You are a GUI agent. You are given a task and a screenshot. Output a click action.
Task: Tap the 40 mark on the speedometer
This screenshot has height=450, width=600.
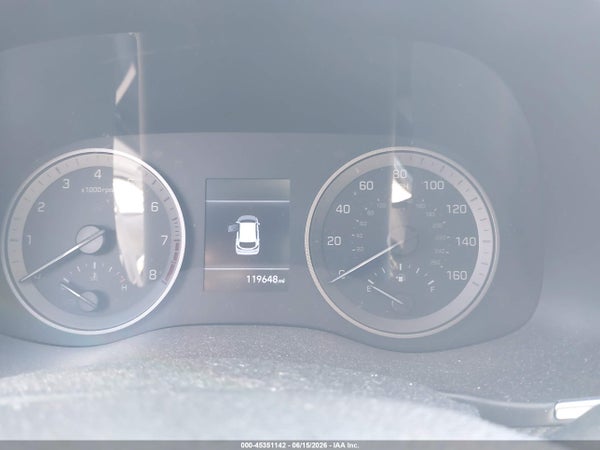(343, 209)
